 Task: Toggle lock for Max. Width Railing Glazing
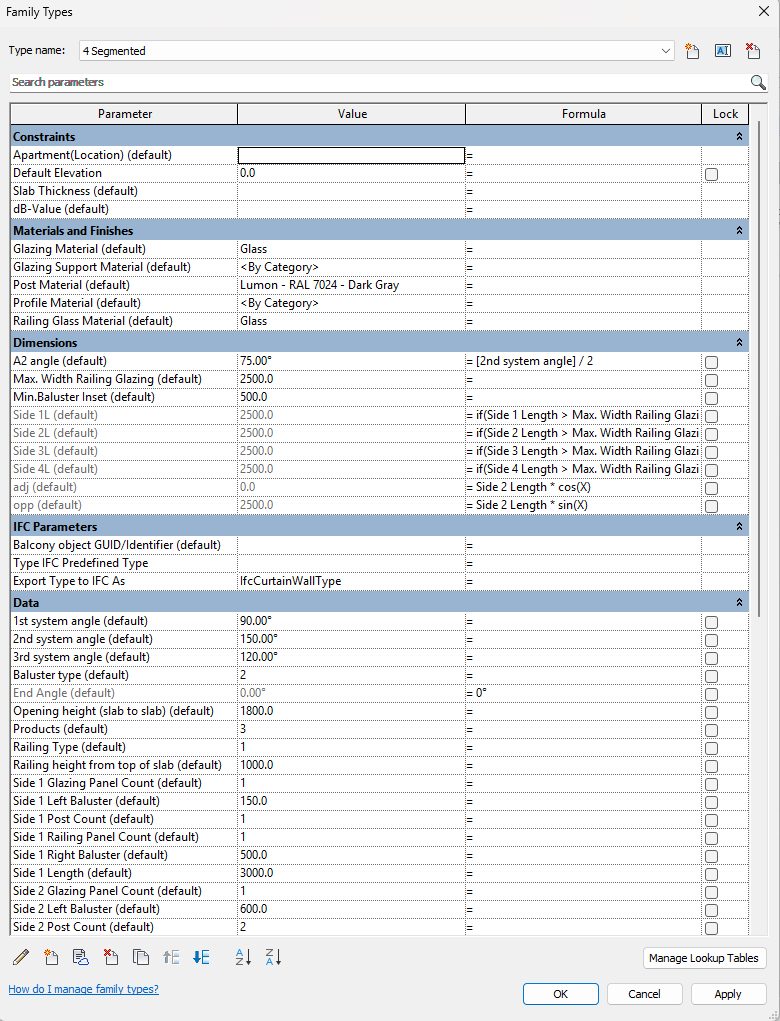[711, 380]
